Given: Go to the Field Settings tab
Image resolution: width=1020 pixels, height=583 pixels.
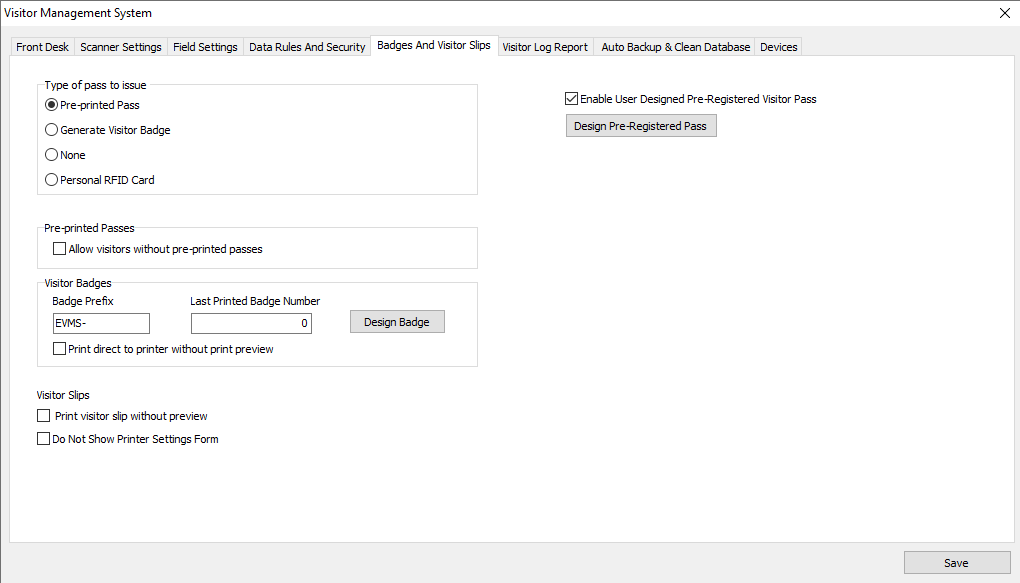Looking at the screenshot, I should coord(205,47).
